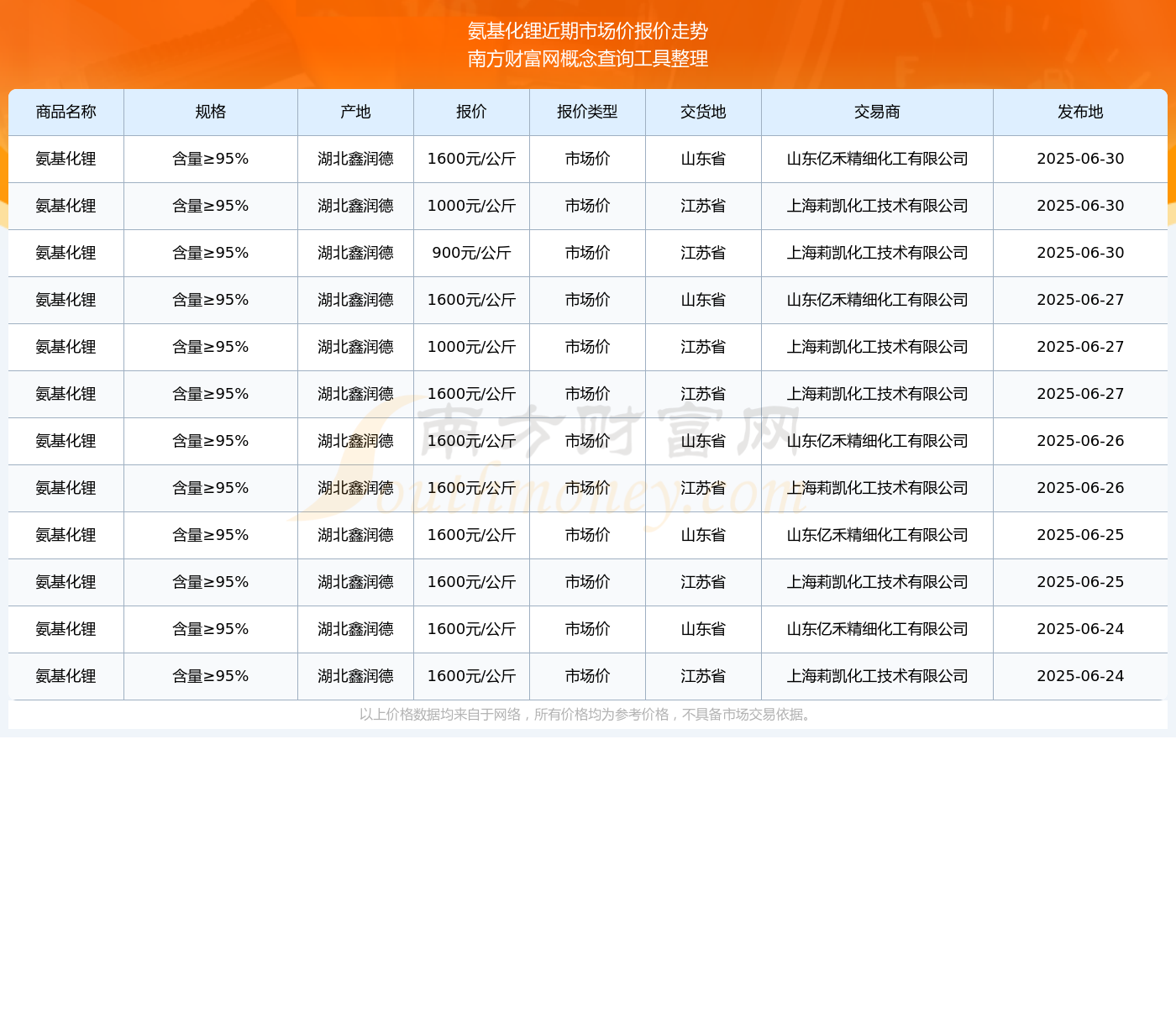The width and height of the screenshot is (1176, 1012).
Task: Click 山东省 in the 2025-06-30 row
Action: tap(703, 159)
